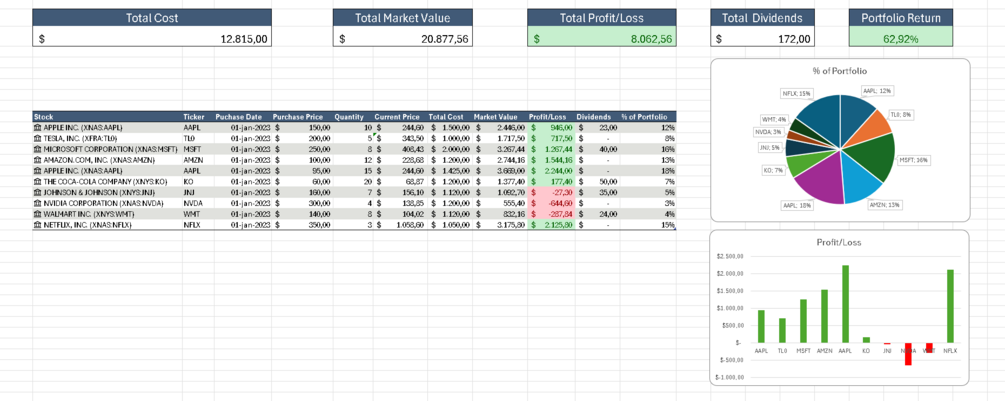Select the NVDA ticker cell

tap(197, 202)
